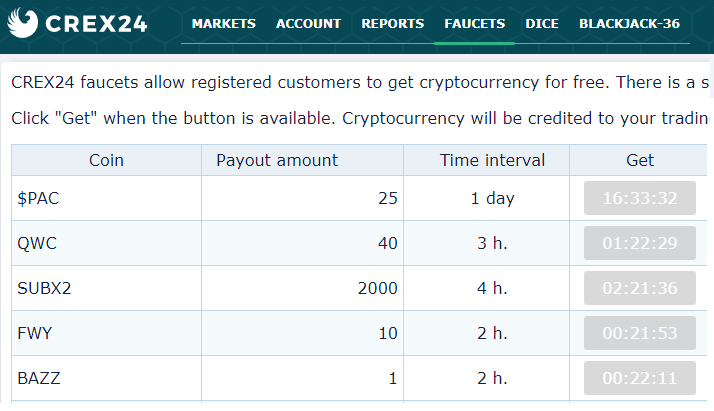714x411 pixels.
Task: Open the Account menu
Action: (x=308, y=23)
